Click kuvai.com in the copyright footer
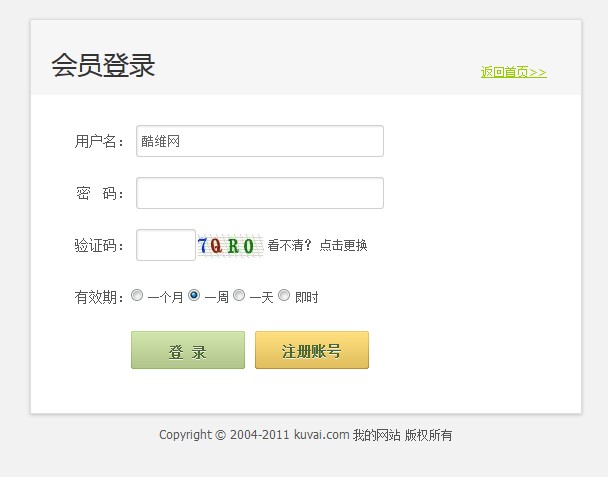 [x=321, y=435]
